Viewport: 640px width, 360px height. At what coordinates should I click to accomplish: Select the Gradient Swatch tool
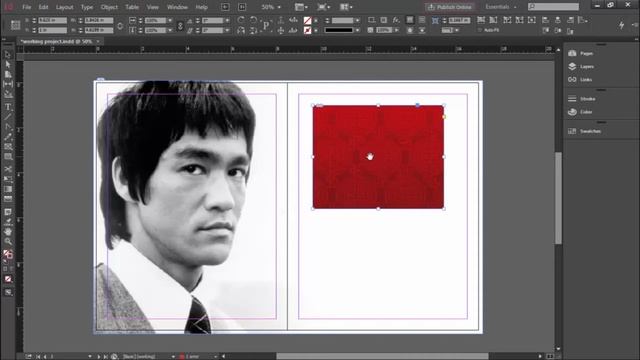pyautogui.click(x=8, y=189)
